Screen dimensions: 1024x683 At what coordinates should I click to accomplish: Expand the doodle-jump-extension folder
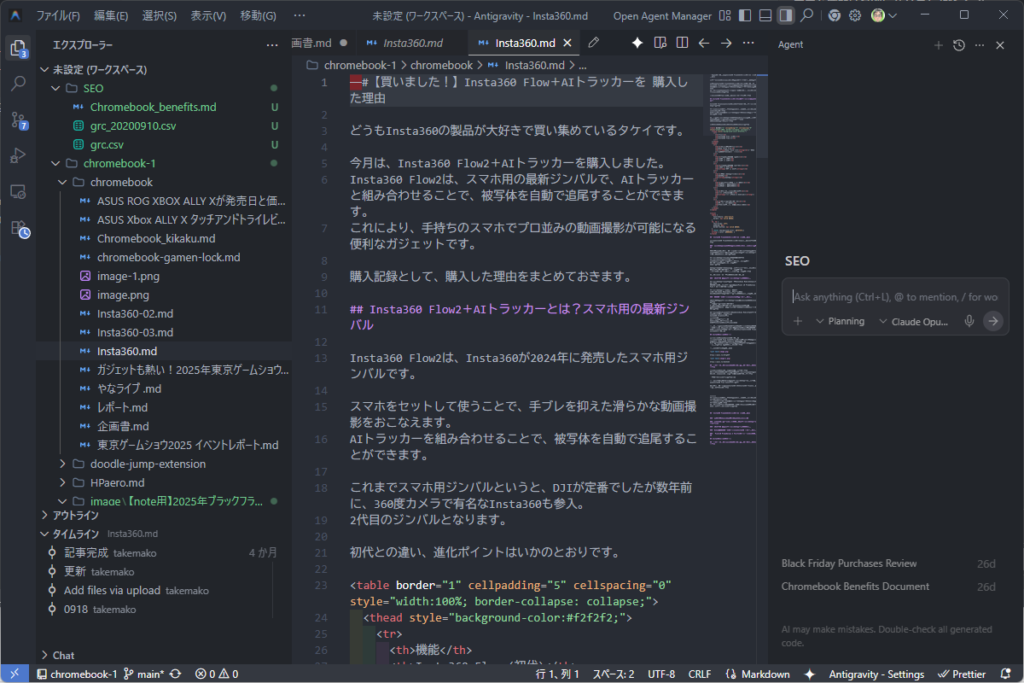click(x=147, y=464)
